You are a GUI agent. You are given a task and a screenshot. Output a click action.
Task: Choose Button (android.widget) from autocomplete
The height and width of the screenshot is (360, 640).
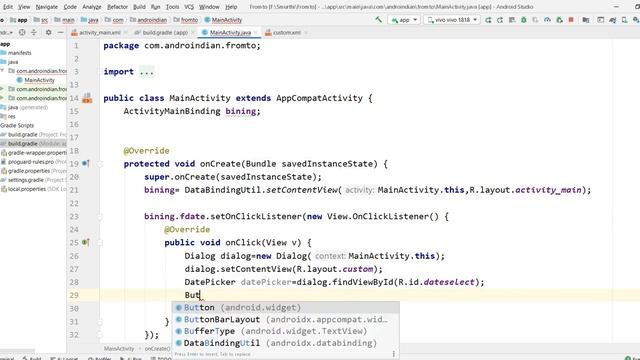285,307
